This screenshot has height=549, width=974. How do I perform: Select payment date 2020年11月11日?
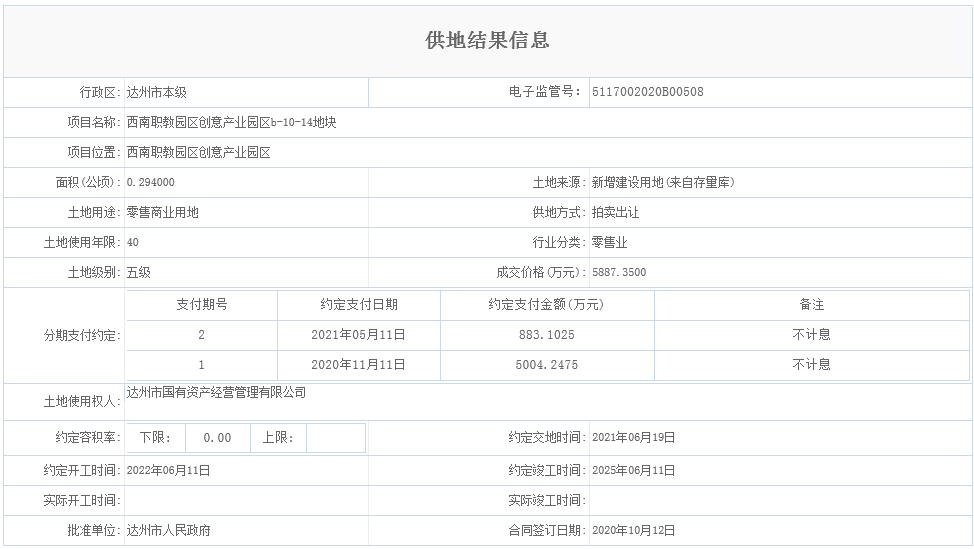(x=358, y=365)
